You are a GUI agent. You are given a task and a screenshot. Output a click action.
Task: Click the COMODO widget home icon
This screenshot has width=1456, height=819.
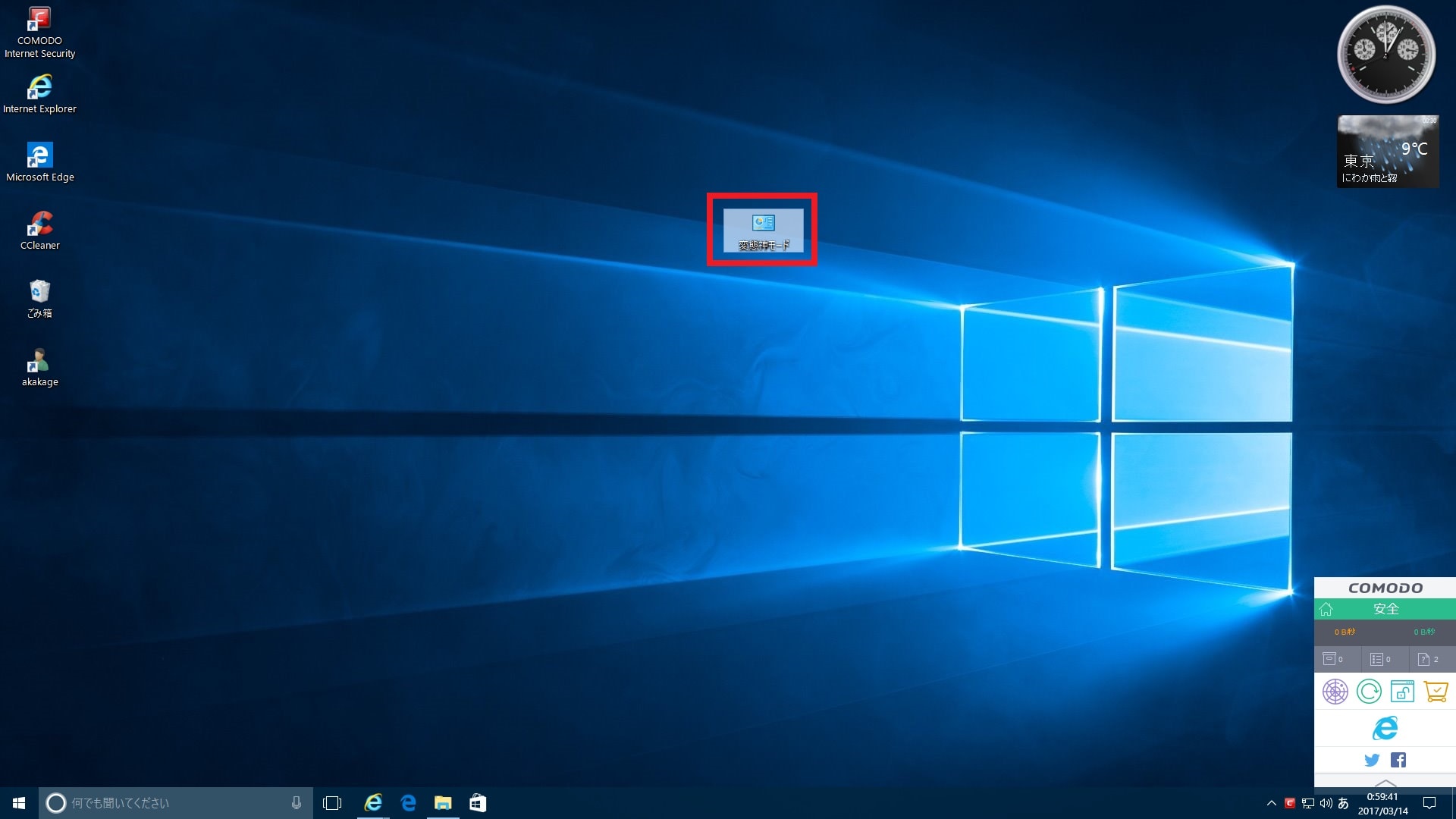[x=1326, y=609]
